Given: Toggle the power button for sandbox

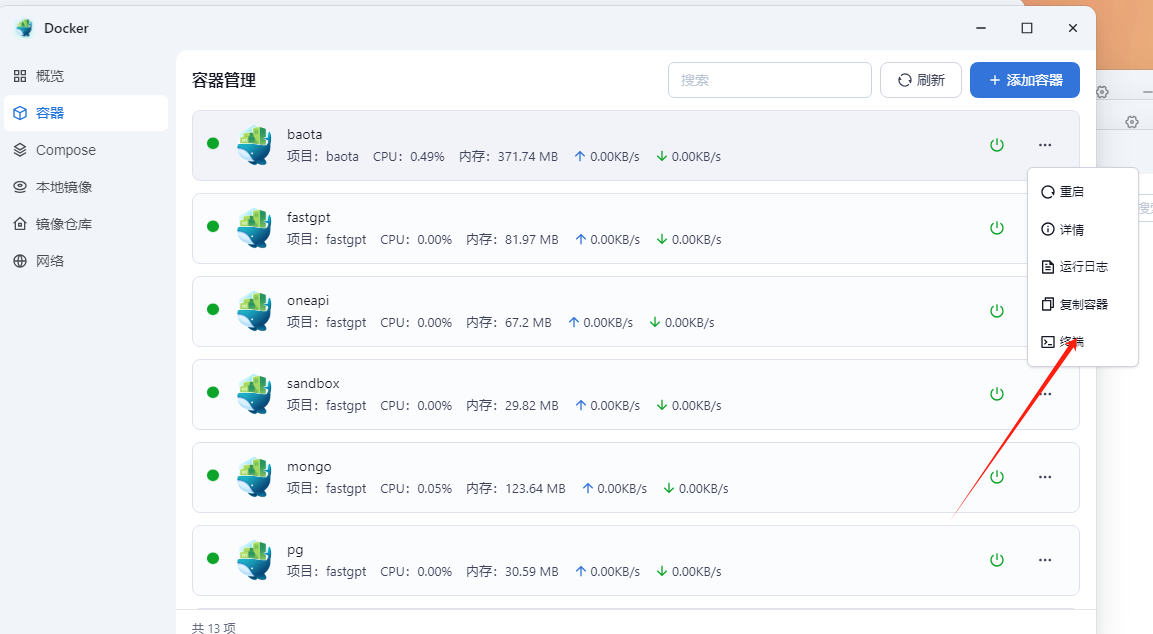Looking at the screenshot, I should (997, 394).
